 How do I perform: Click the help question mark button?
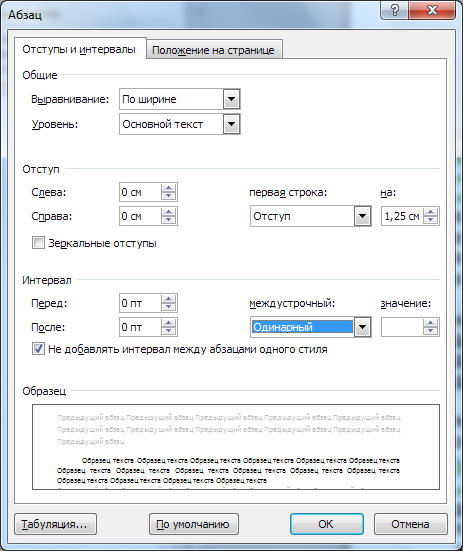tap(395, 10)
